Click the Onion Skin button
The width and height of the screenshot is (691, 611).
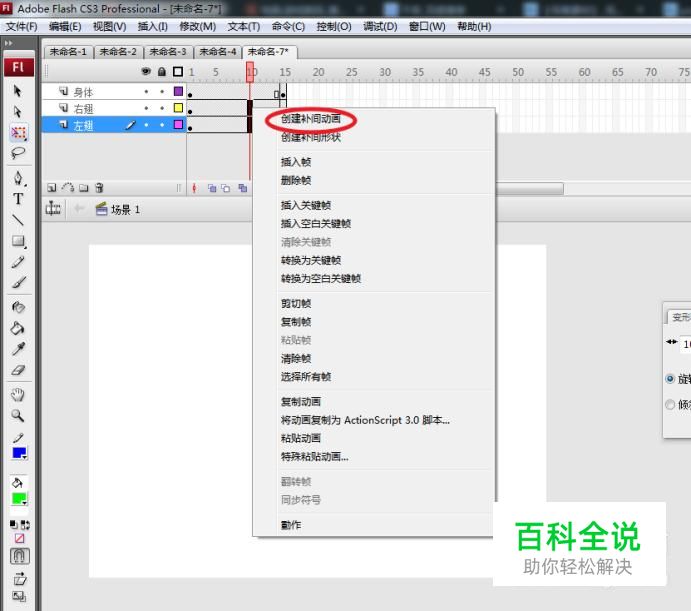[212, 188]
